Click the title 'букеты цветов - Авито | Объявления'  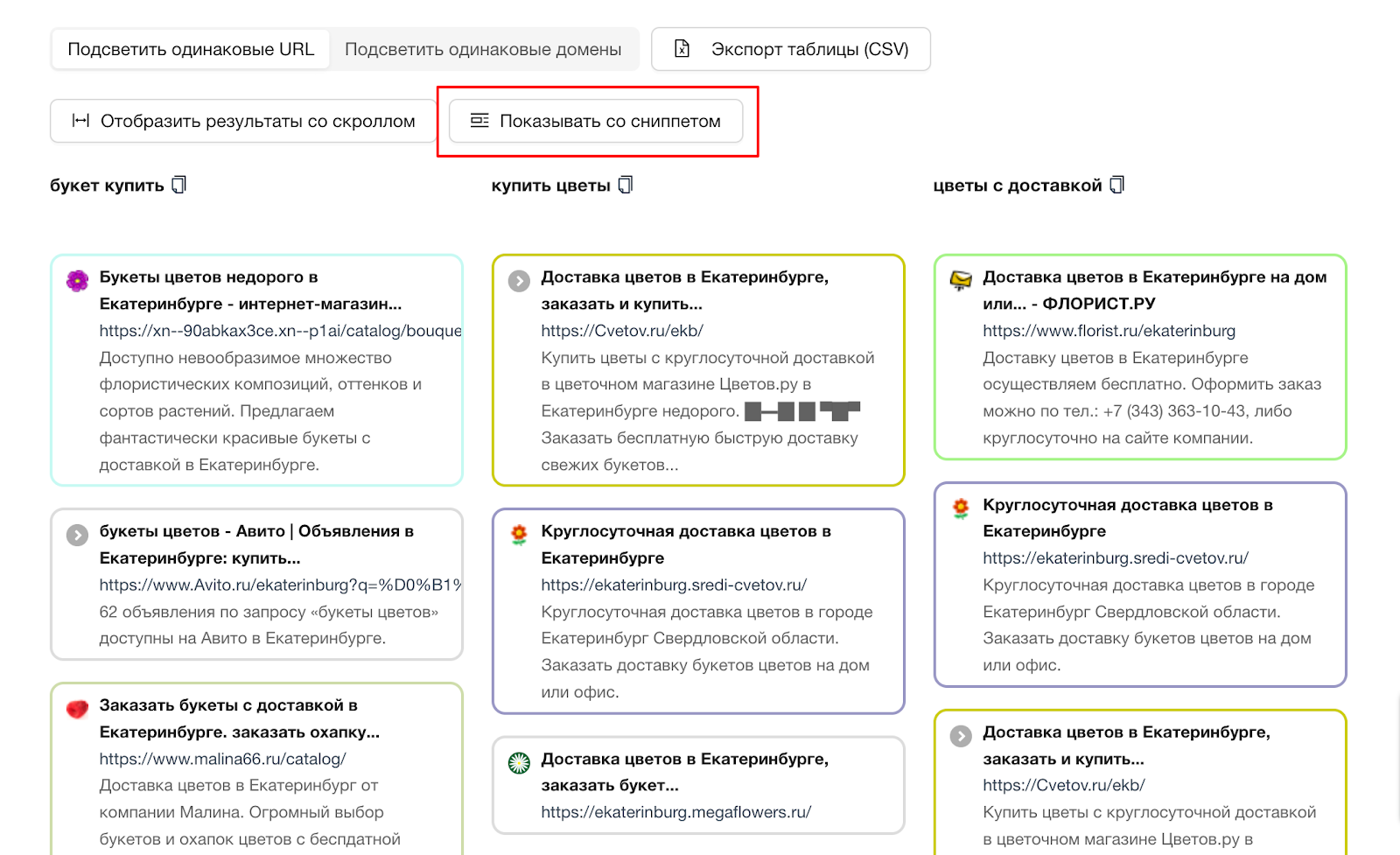(x=256, y=544)
